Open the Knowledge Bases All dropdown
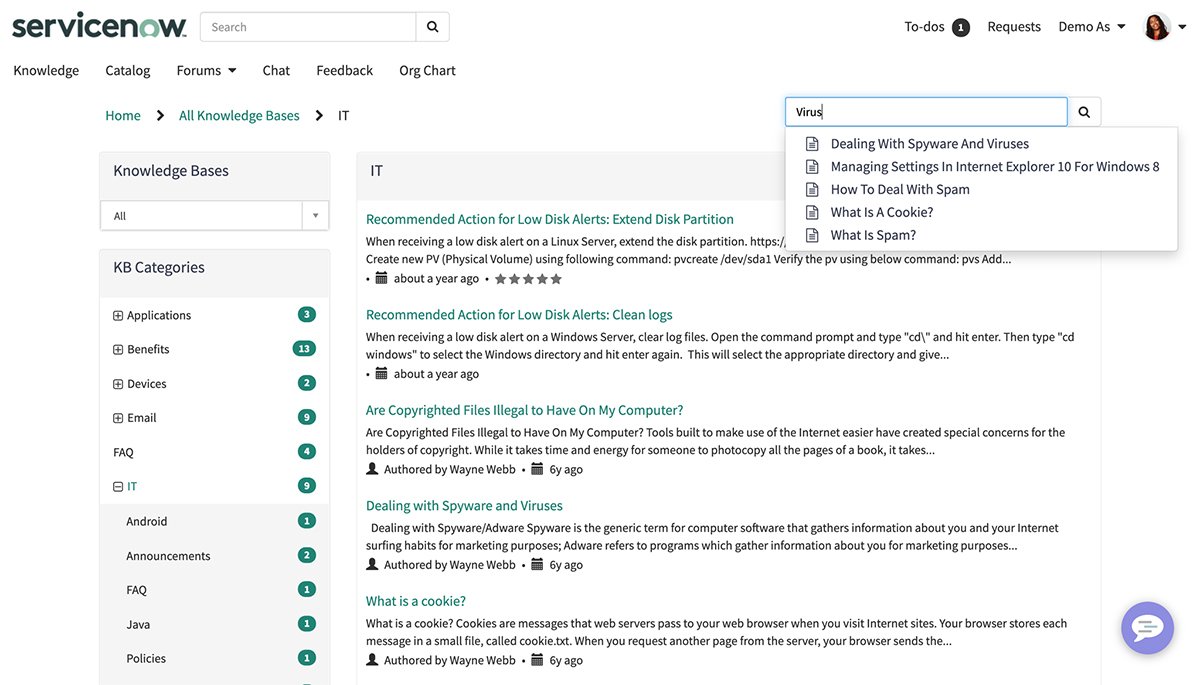Image resolution: width=1200 pixels, height=685 pixels. coord(215,216)
